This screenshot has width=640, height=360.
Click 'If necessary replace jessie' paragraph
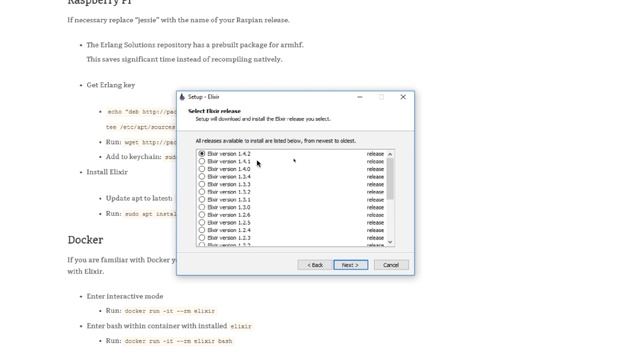(x=179, y=20)
